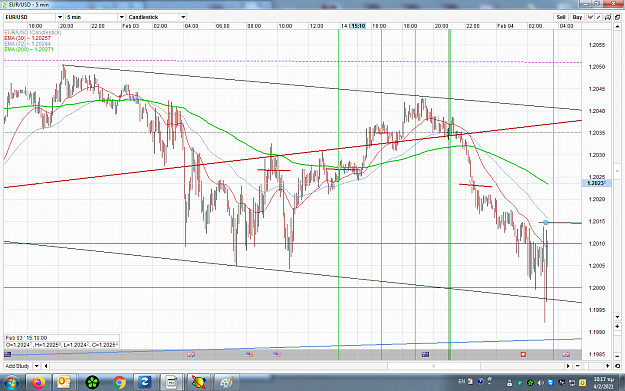Click the Swiss flag news event marker
625x391 pixels.
(x=523, y=354)
